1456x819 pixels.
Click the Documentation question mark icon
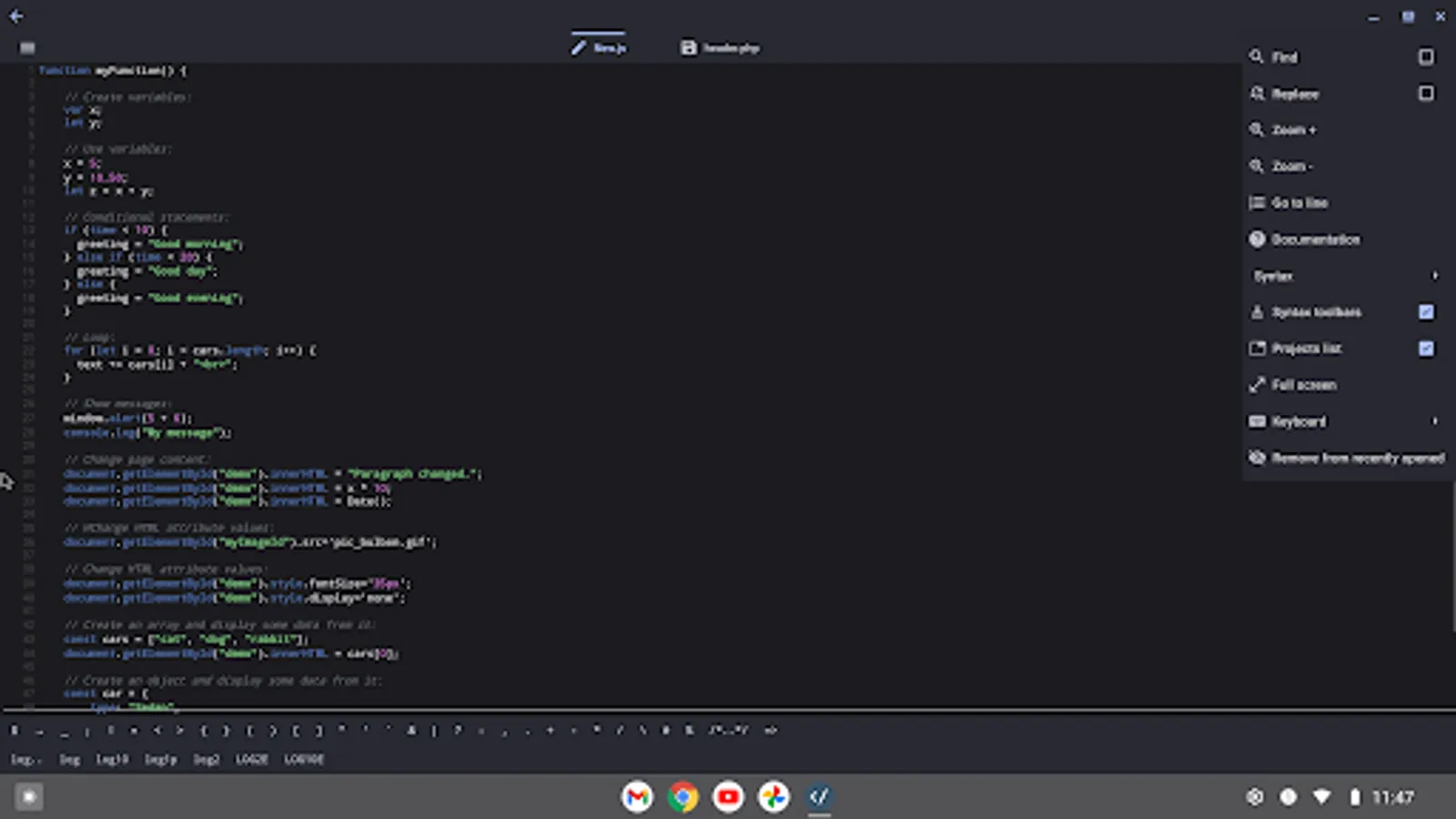coord(1258,238)
